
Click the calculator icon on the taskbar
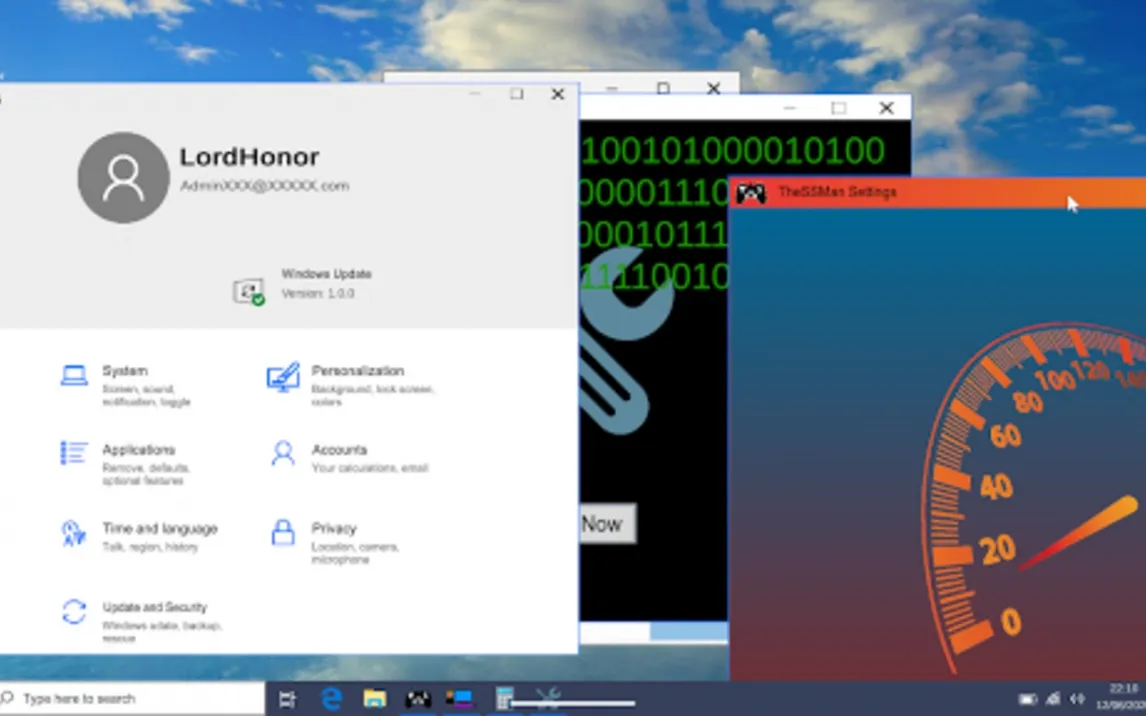click(x=504, y=698)
